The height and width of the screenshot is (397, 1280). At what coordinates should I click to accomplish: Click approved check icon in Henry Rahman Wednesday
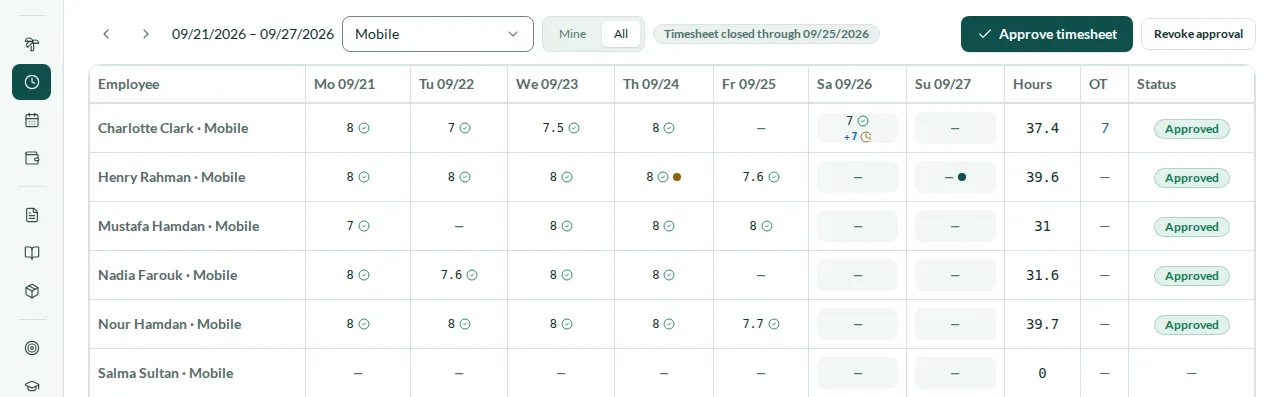(x=567, y=177)
